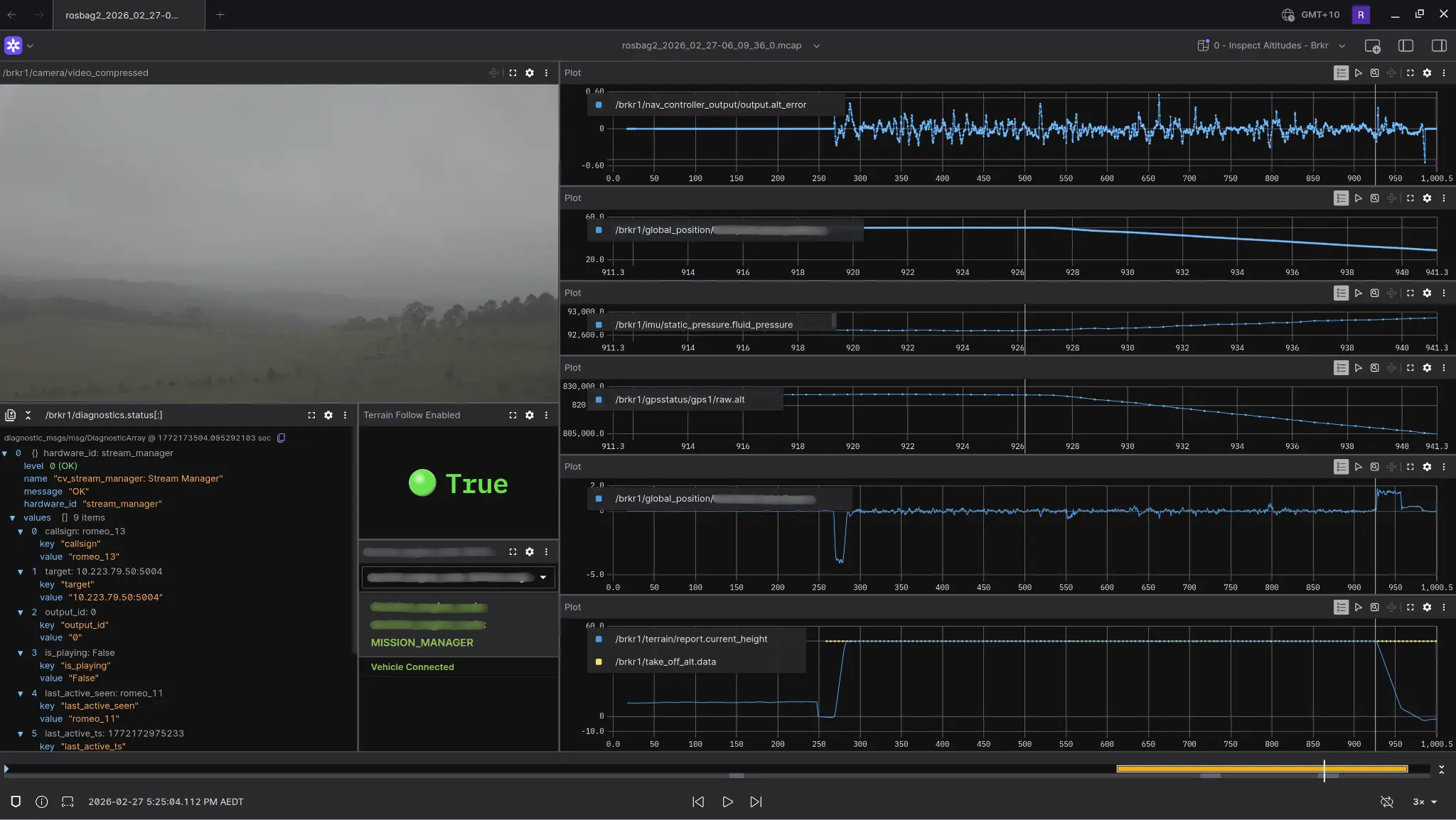Open more menu on Terrain Follow Enabled panel
The width and height of the screenshot is (1456, 820).
point(546,415)
